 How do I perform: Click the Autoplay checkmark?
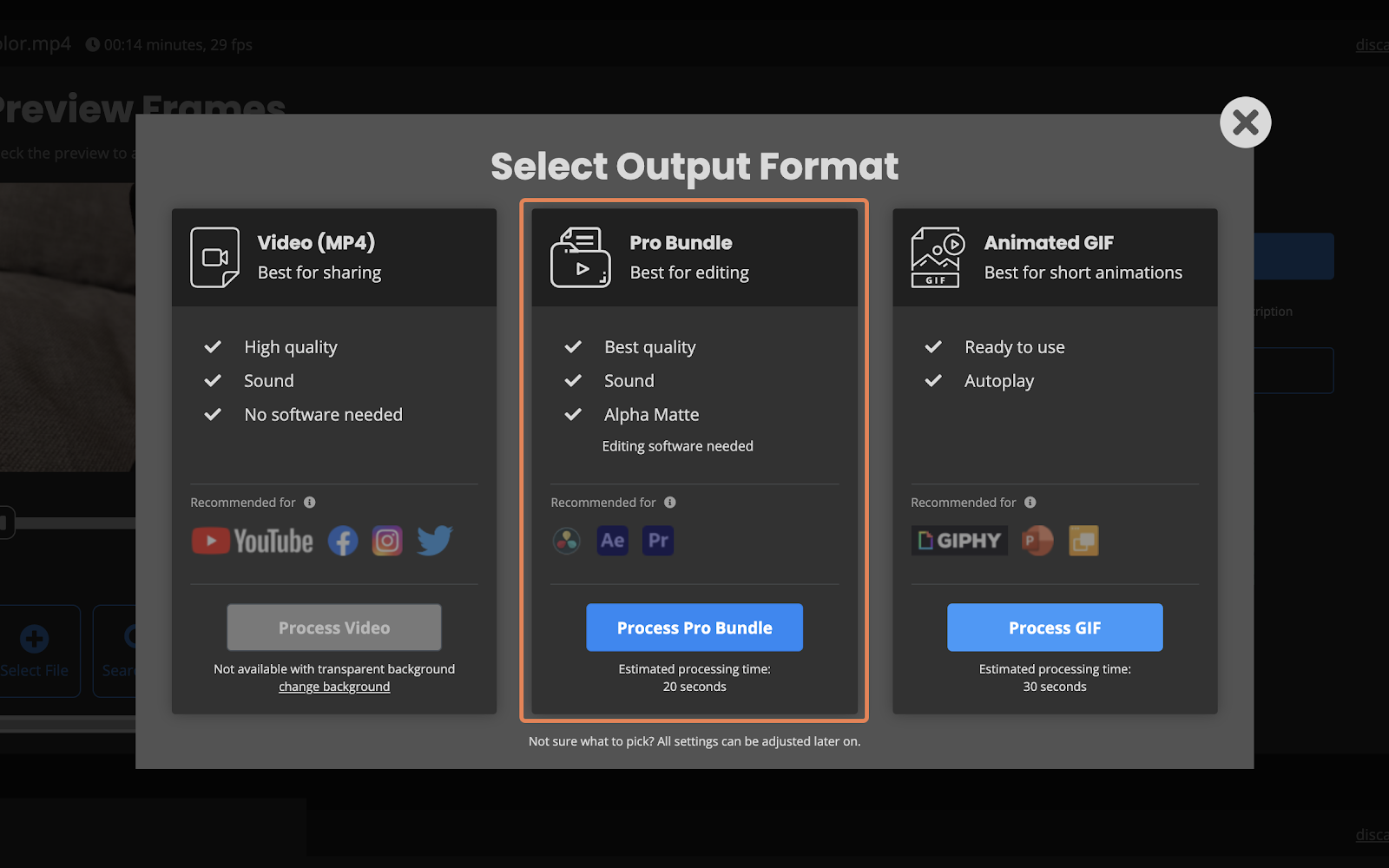(x=933, y=381)
